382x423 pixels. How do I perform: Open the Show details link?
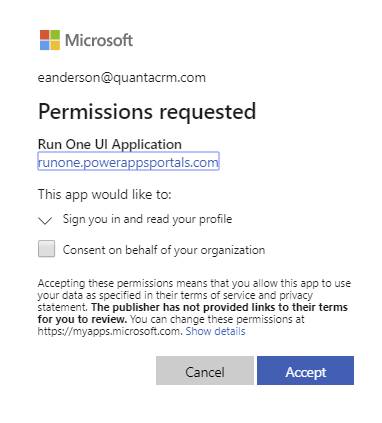(215, 331)
